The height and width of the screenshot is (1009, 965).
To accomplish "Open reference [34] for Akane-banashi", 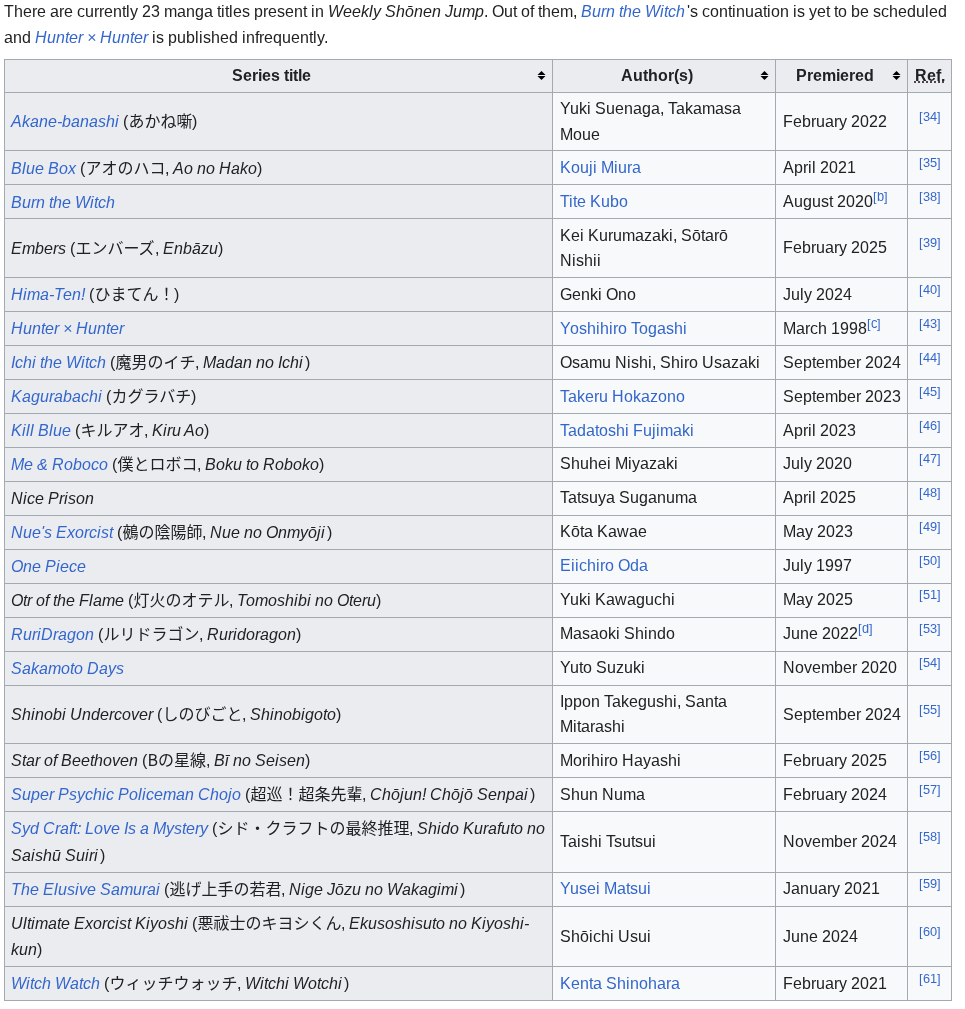I will [x=930, y=117].
